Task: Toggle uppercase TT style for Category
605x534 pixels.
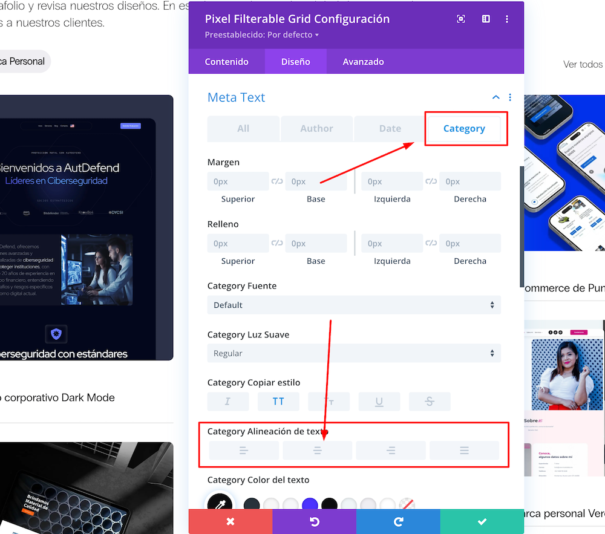Action: coord(278,402)
